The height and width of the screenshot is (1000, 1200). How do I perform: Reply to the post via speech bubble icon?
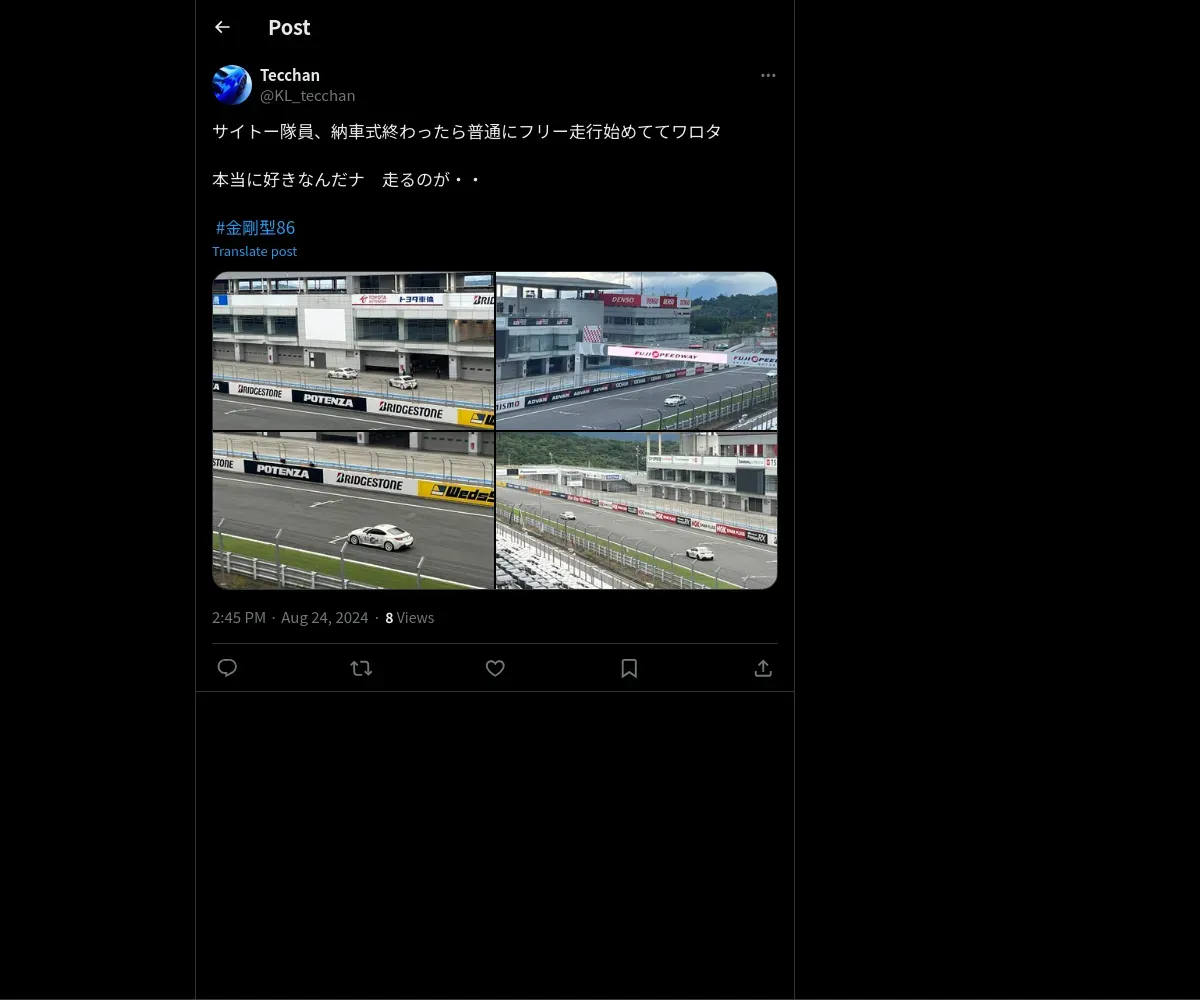tap(227, 668)
